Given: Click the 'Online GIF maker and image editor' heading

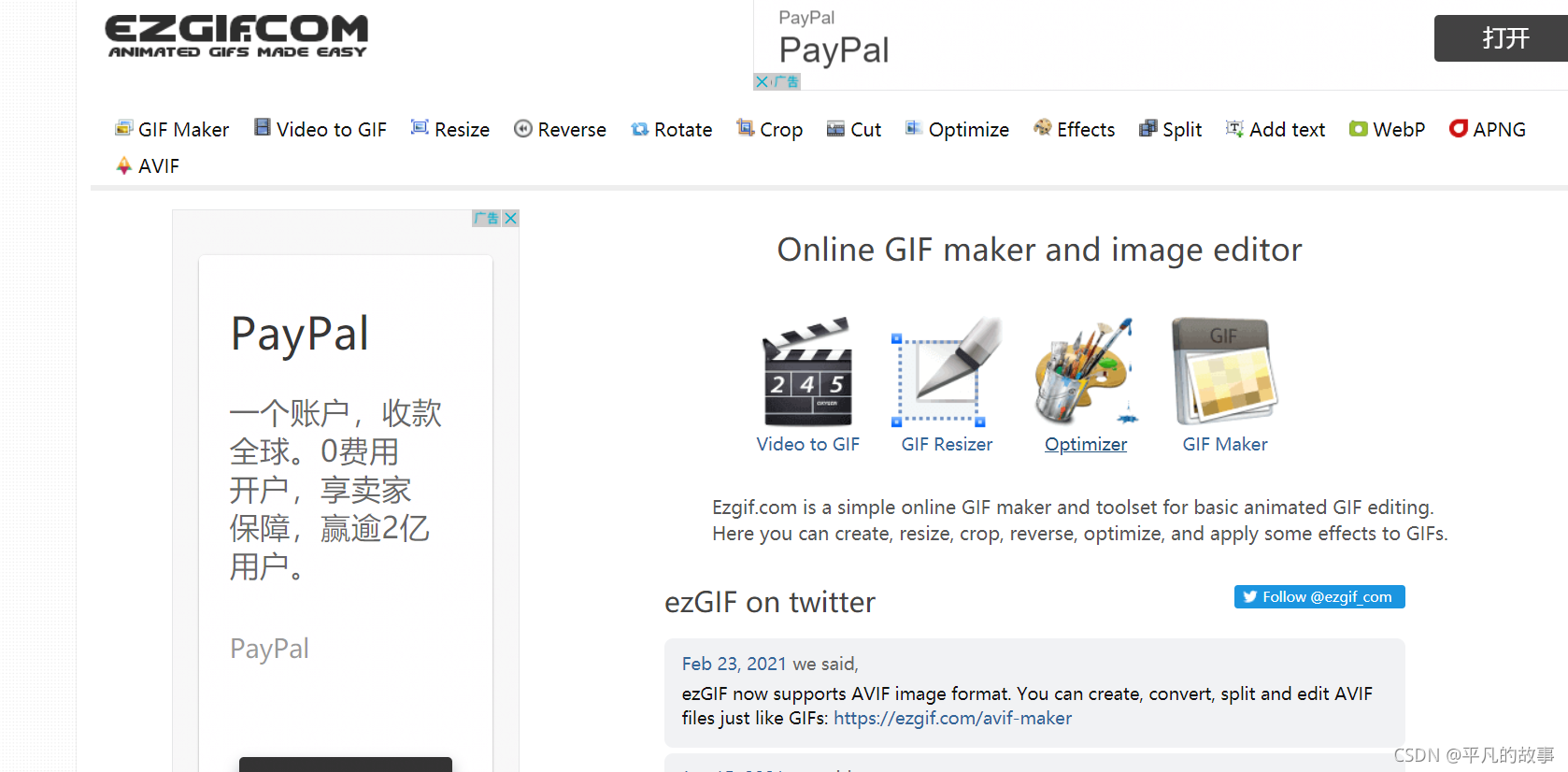Looking at the screenshot, I should click(x=1039, y=250).
